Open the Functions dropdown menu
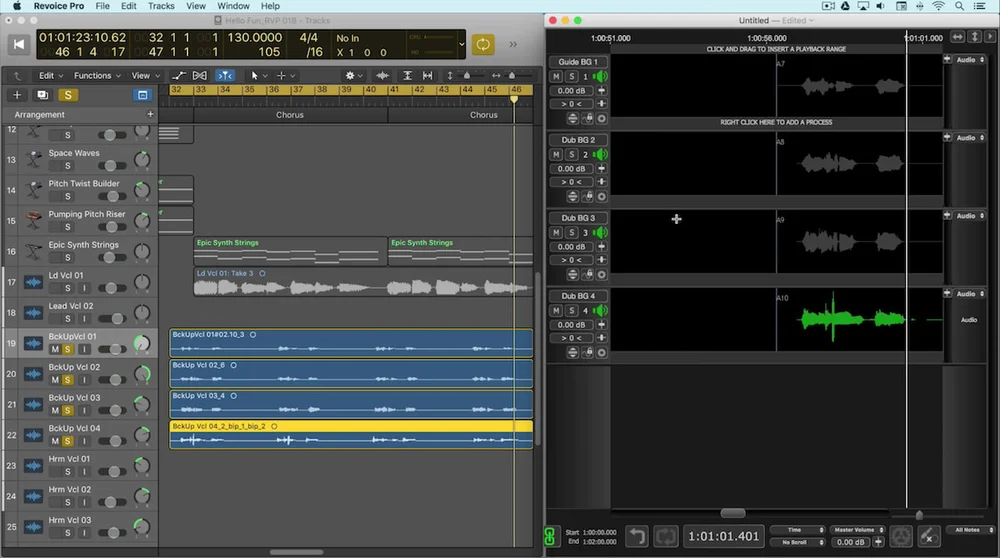Image resolution: width=1000 pixels, height=558 pixels. click(x=97, y=75)
